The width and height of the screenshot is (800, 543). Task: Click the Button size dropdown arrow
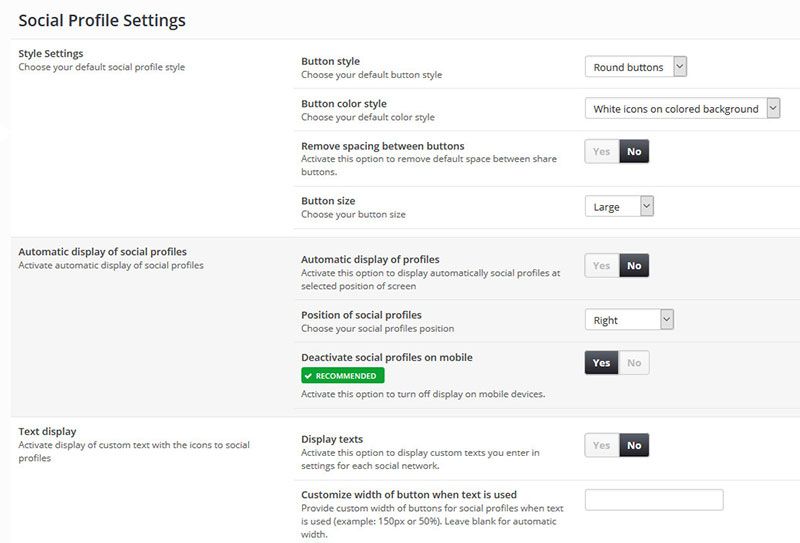tap(646, 207)
